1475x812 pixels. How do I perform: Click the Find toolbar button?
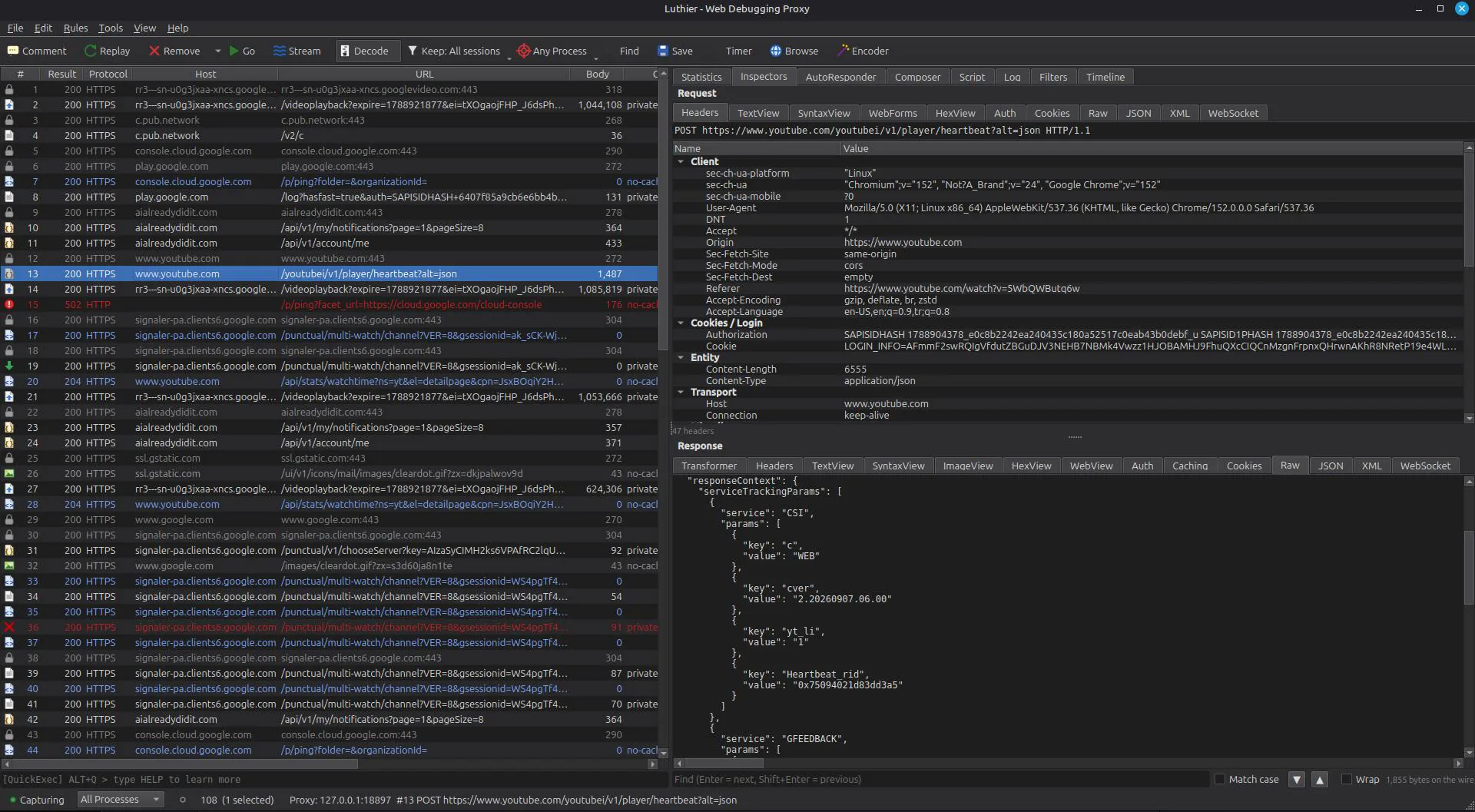coord(628,51)
